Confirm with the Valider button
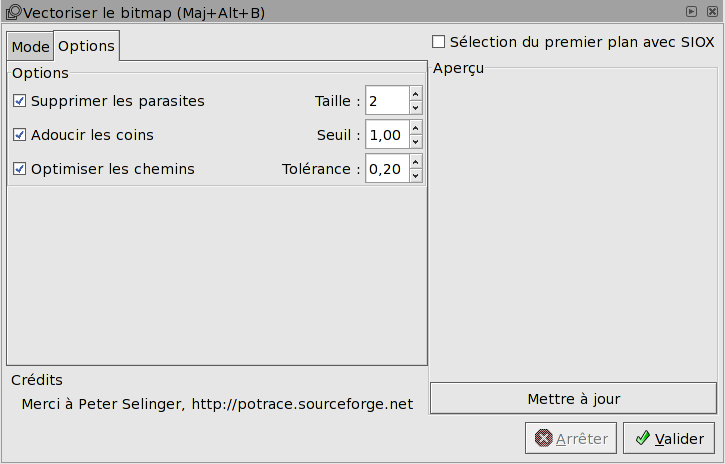Viewport: 725px width, 464px height. coord(669,438)
